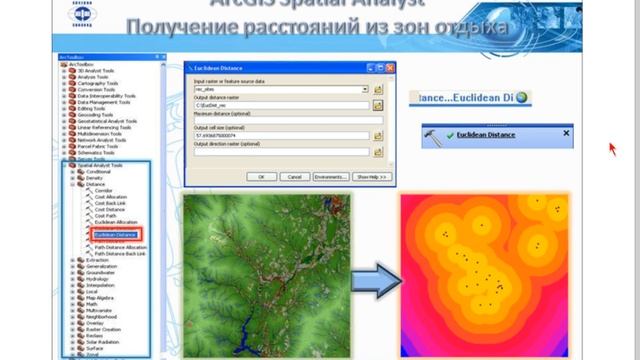This screenshot has height=360, width=640.
Task: Expand Interpolation toolset node
Action: 73,285
